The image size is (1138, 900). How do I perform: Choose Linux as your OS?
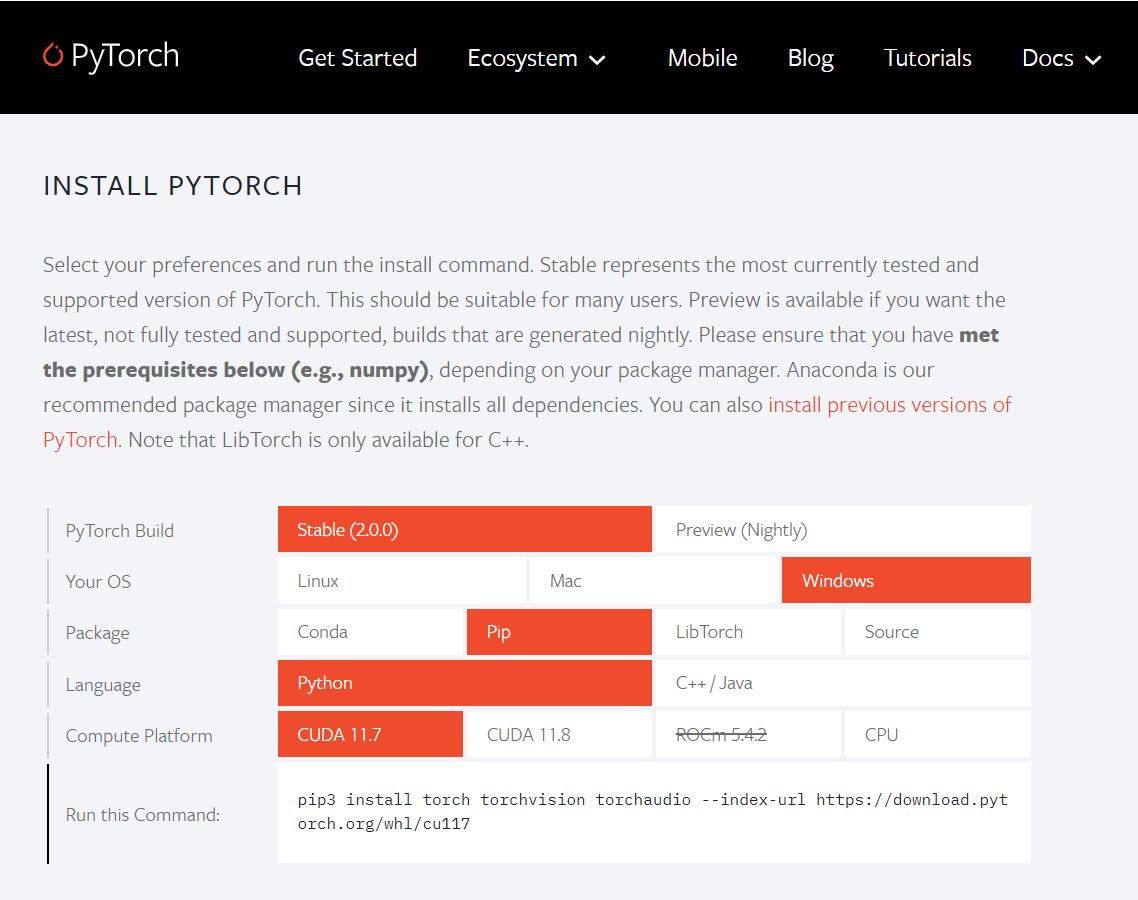401,580
